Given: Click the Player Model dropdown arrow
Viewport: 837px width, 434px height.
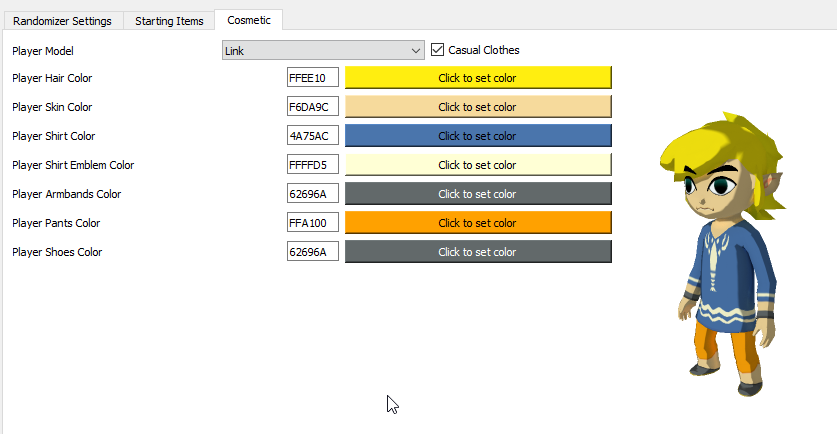Looking at the screenshot, I should [416, 51].
